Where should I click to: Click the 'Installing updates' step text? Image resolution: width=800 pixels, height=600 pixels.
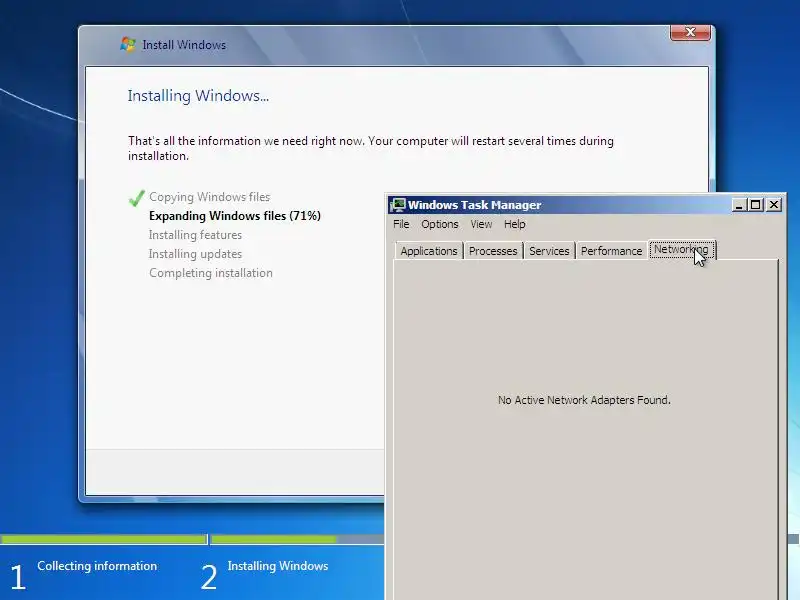point(195,254)
